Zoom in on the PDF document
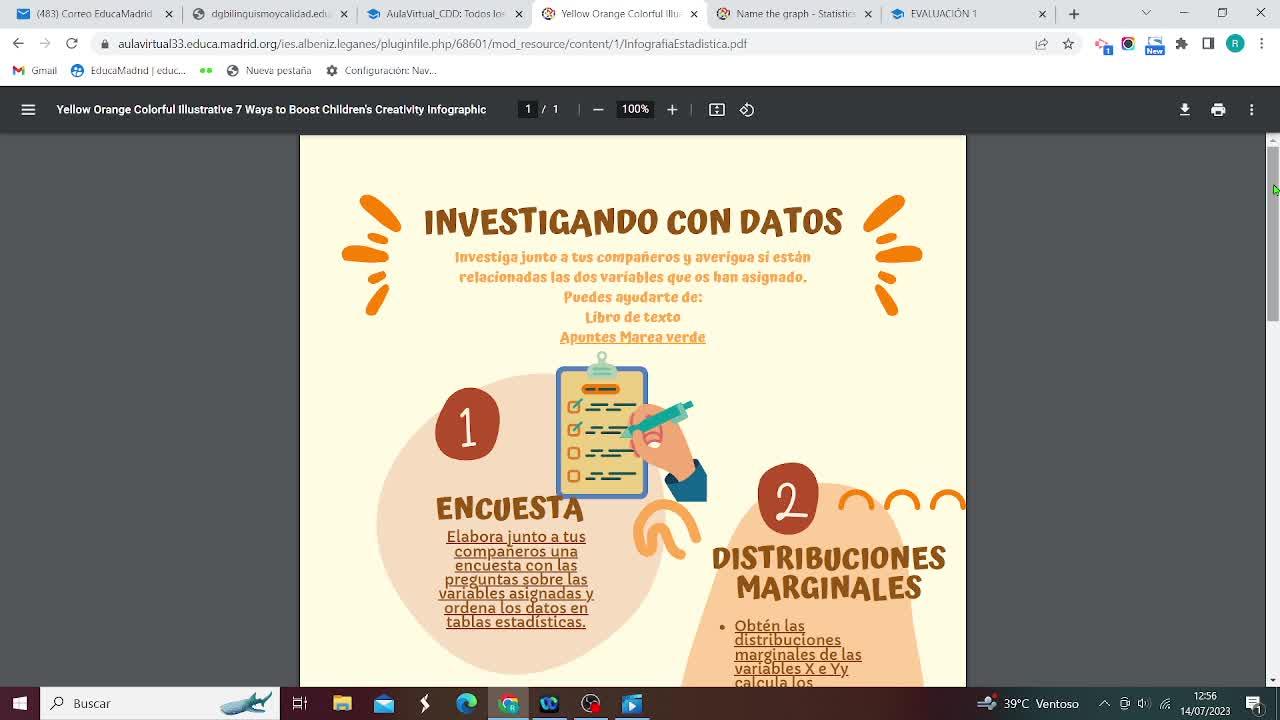Viewport: 1280px width, 720px height. 672,110
